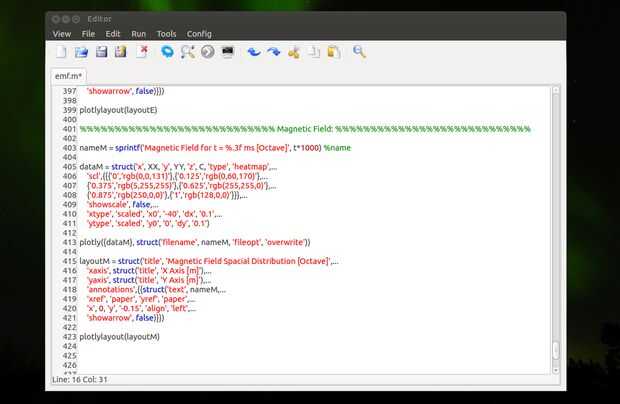Click the layoutM = struct line 415

tap(209, 261)
